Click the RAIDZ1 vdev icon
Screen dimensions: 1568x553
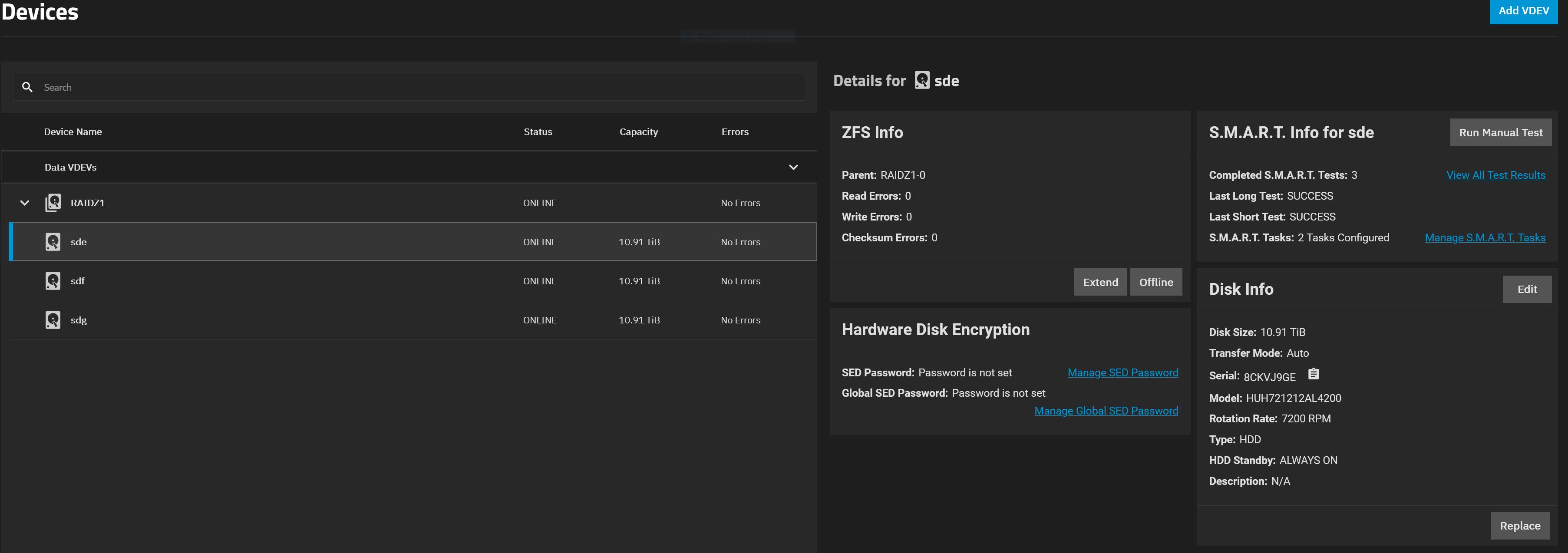[53, 203]
